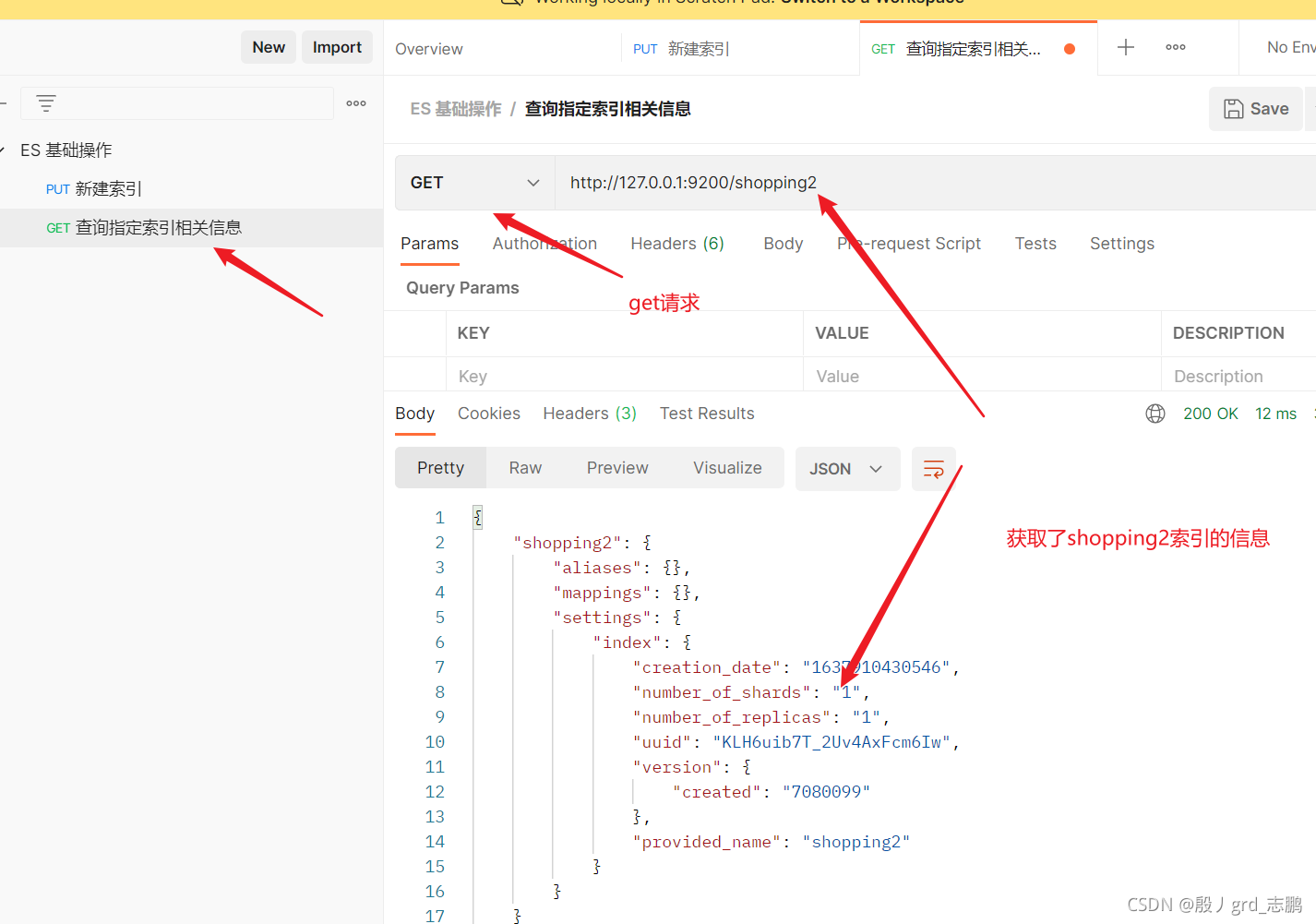Screen dimensions: 1316x924
Task: Open the response Cookies tab
Action: (489, 414)
